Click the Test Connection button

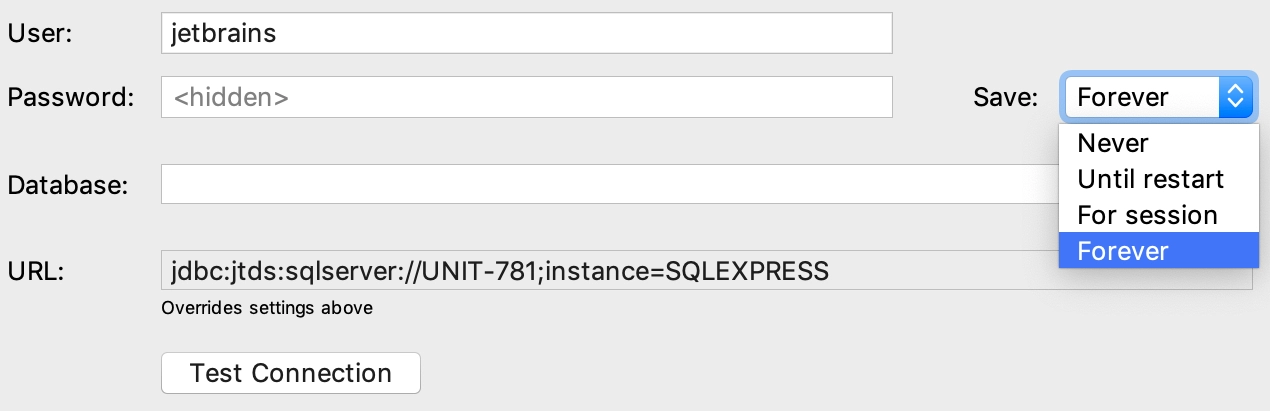pyautogui.click(x=291, y=373)
